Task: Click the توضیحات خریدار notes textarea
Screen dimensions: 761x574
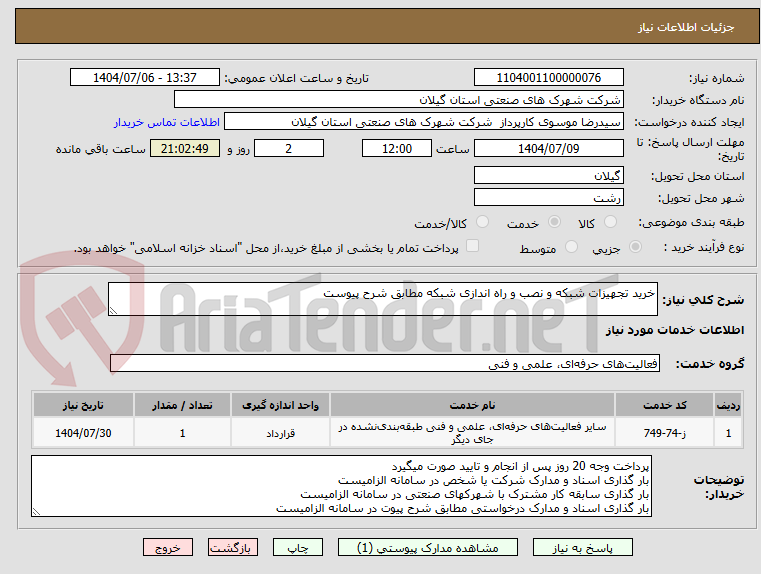Action: (341, 486)
